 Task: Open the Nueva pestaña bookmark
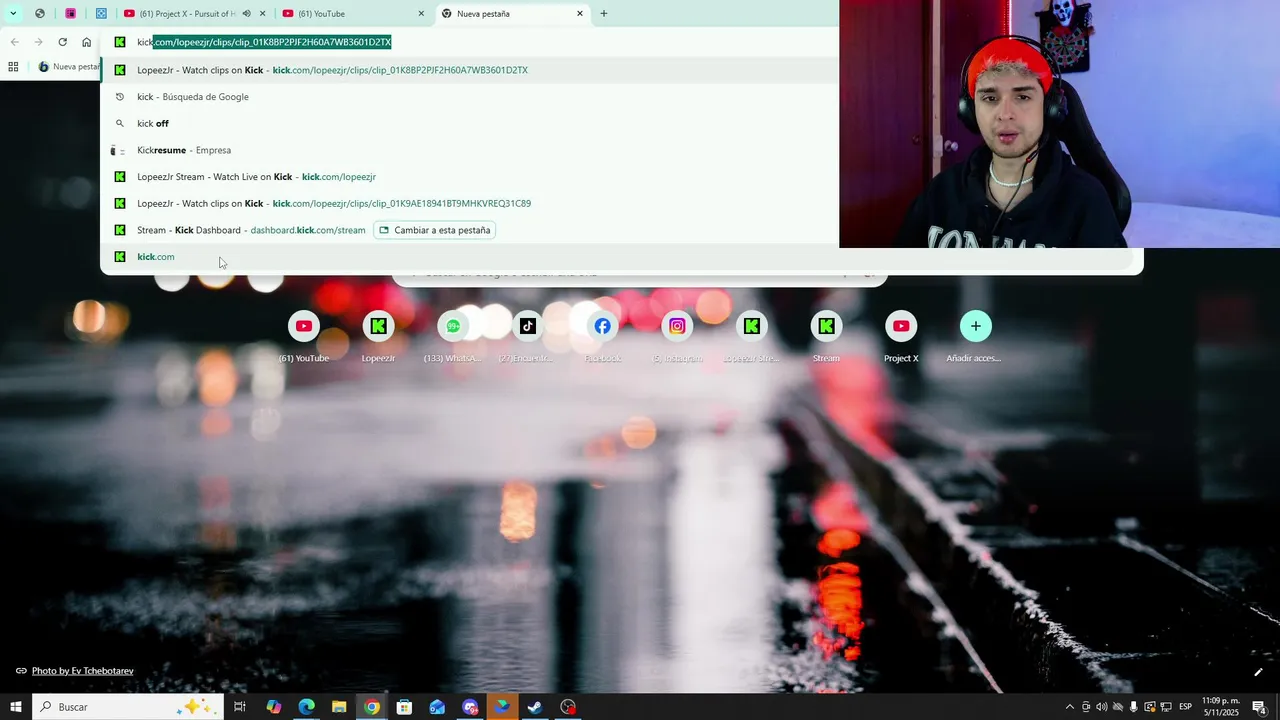click(68, 67)
